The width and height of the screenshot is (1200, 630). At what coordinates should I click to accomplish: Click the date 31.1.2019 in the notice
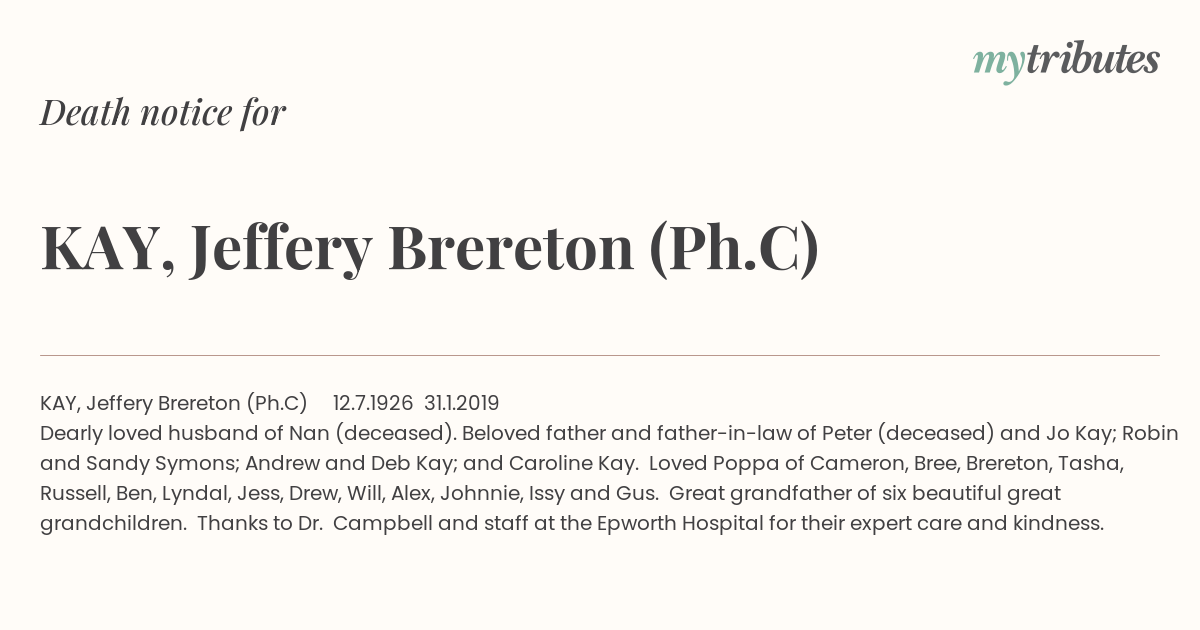click(x=462, y=403)
